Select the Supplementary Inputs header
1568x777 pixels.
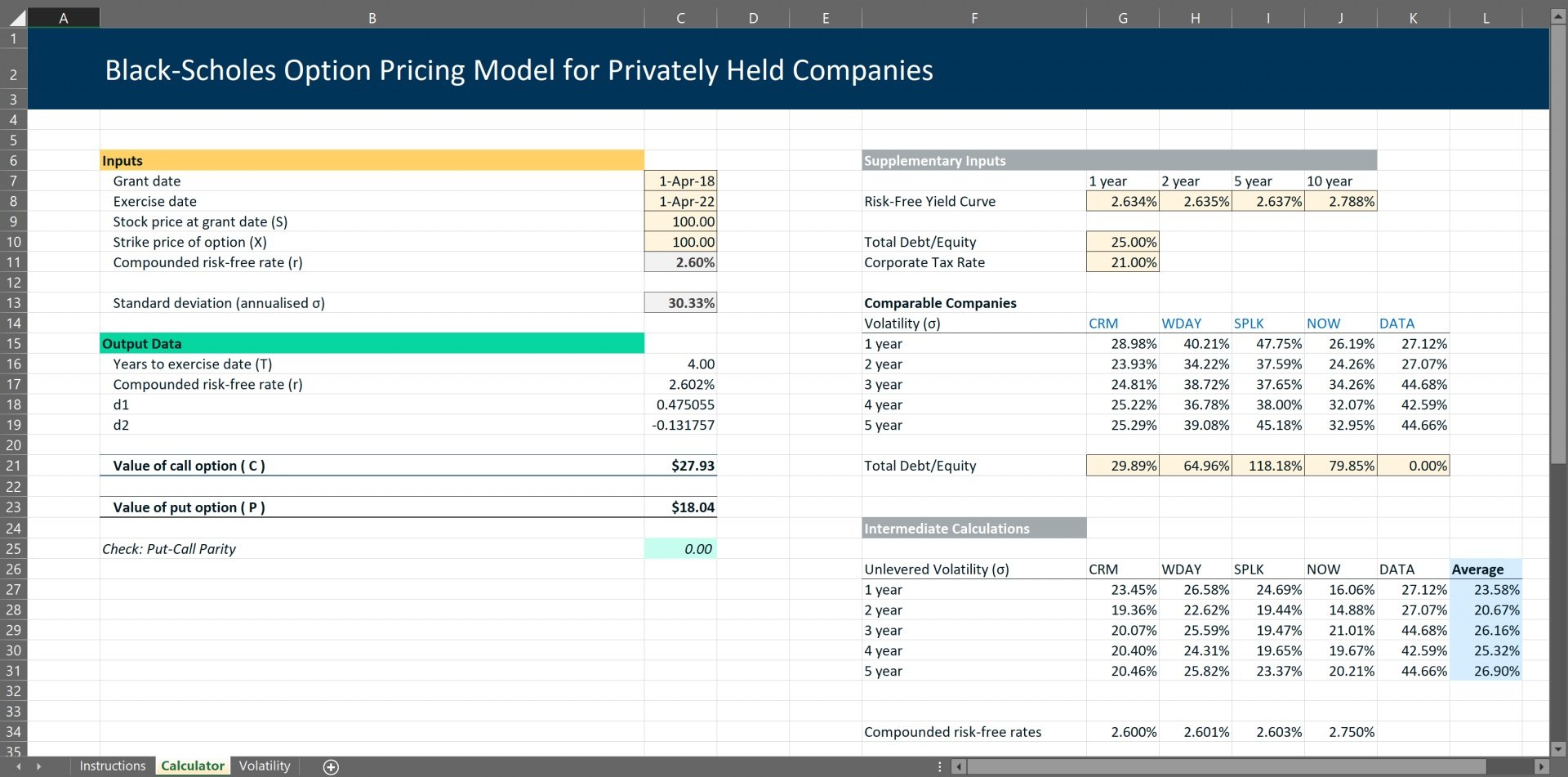(1120, 160)
